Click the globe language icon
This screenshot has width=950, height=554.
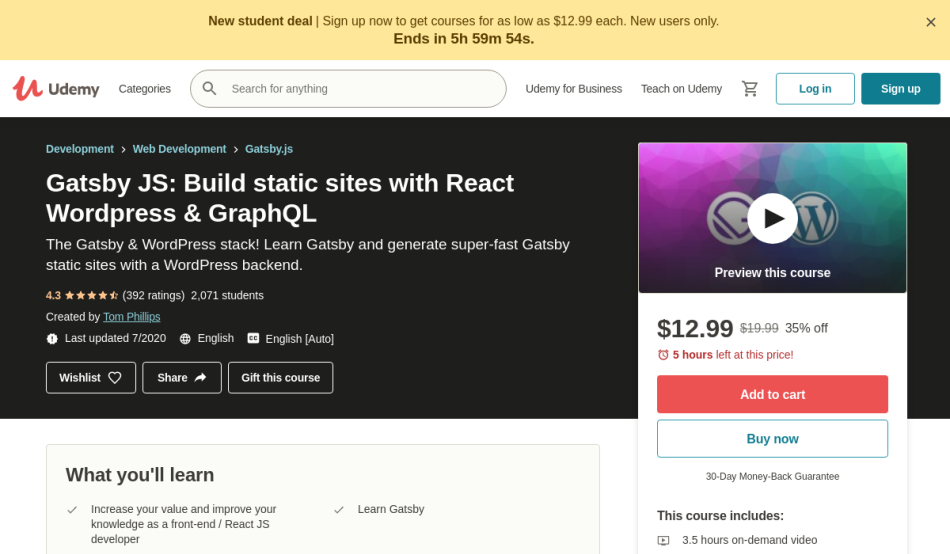tap(185, 338)
